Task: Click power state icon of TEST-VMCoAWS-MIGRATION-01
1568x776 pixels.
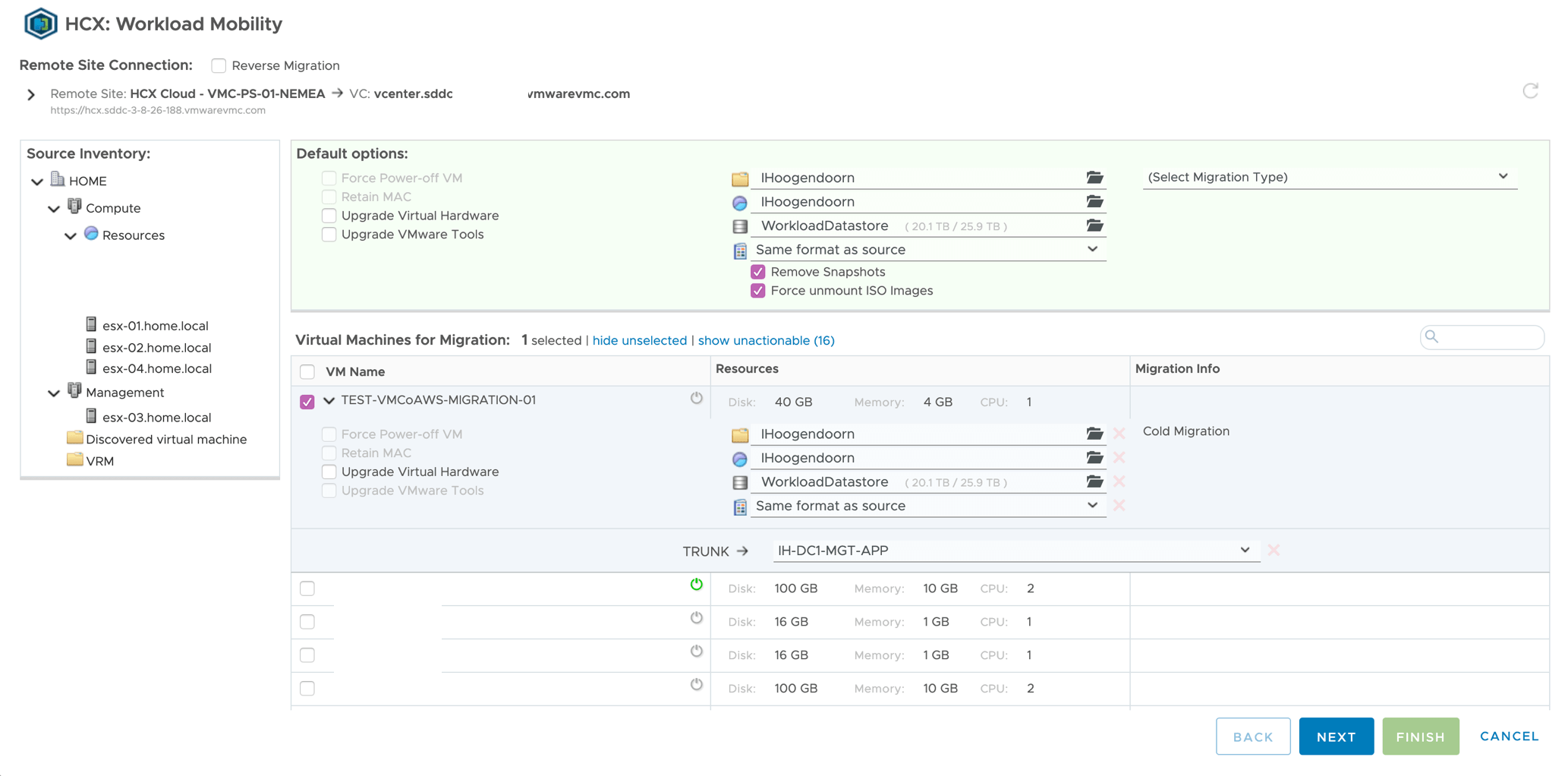Action: (x=696, y=399)
